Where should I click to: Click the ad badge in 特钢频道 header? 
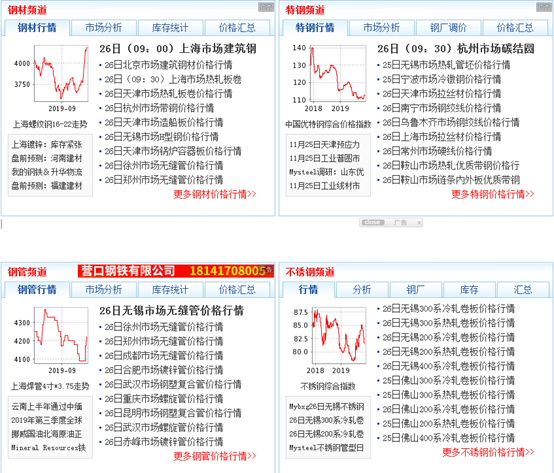click(544, 7)
